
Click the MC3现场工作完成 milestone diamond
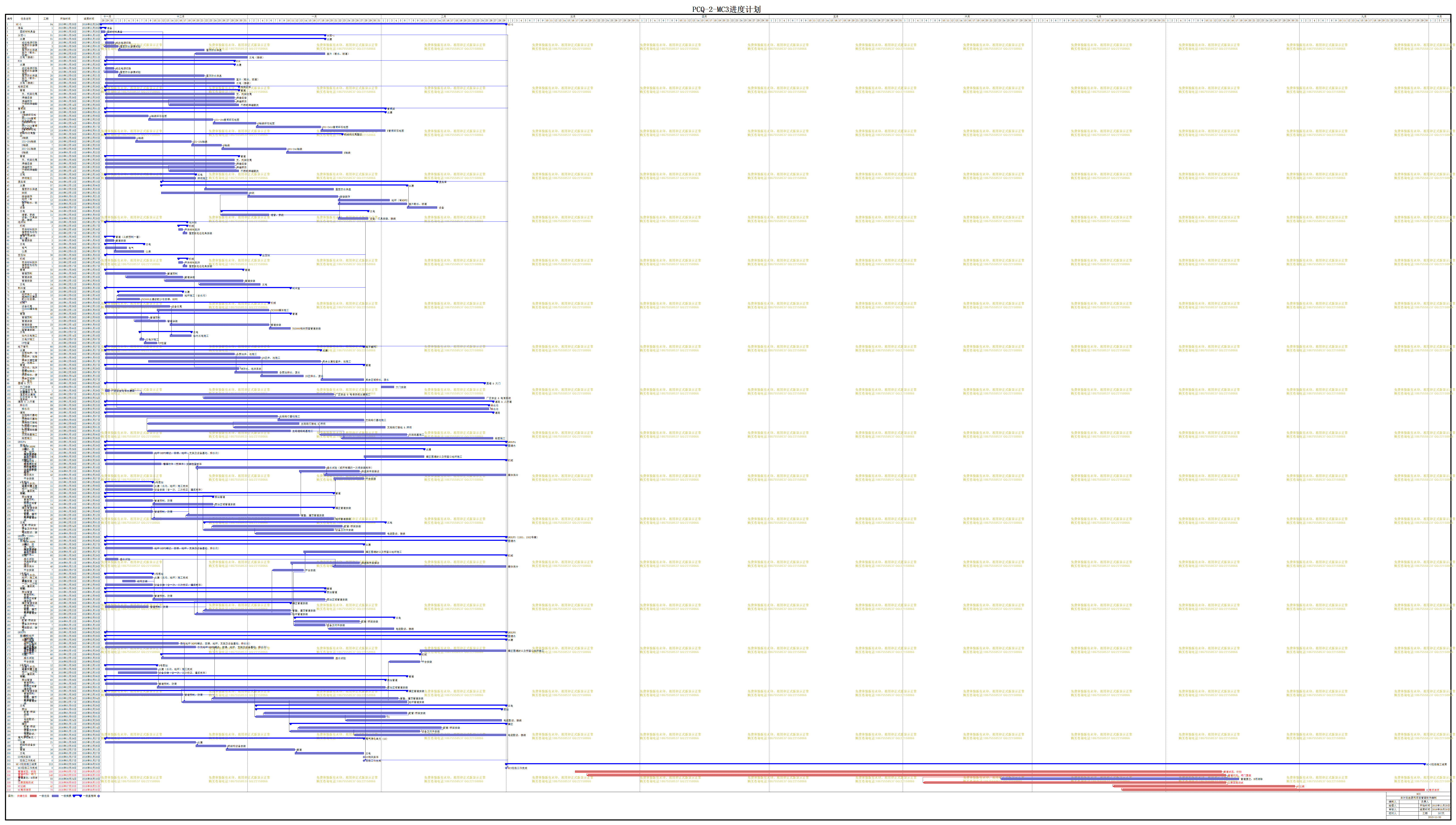(506, 768)
